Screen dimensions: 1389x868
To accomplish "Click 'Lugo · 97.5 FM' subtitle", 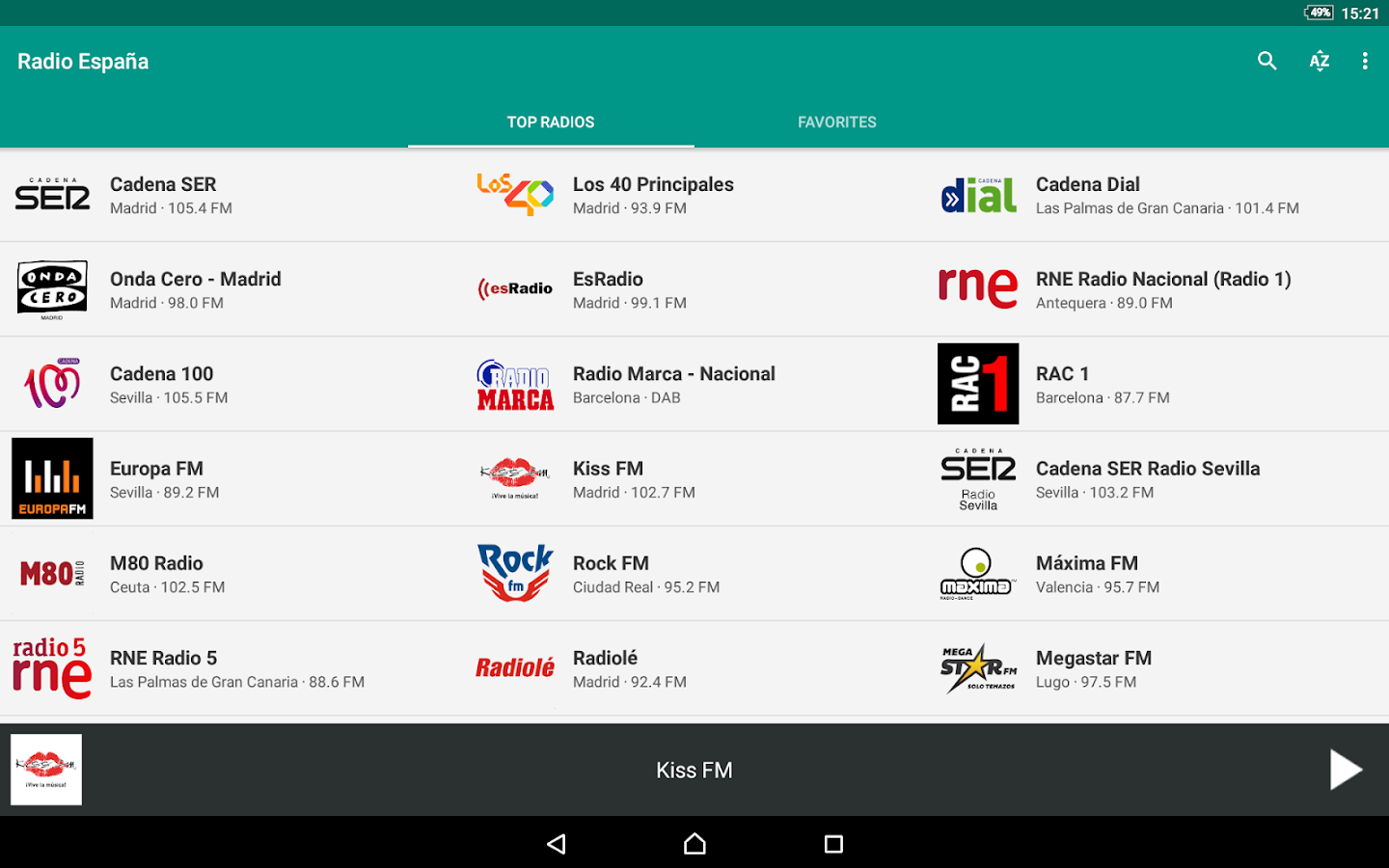I will click(1086, 682).
